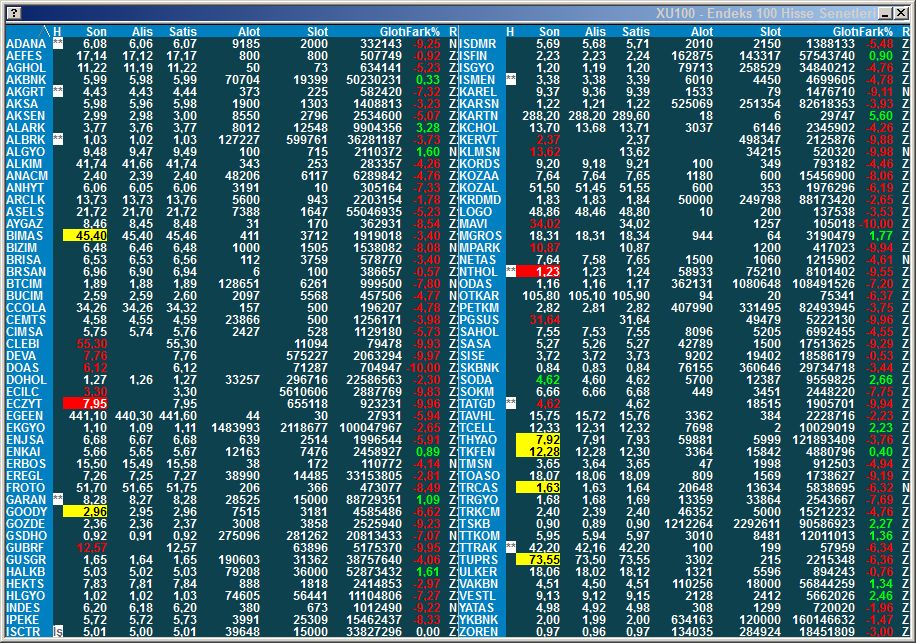This screenshot has width=916, height=643.
Task: Click the sort arrow icon above ADANA
Action: 46,32
